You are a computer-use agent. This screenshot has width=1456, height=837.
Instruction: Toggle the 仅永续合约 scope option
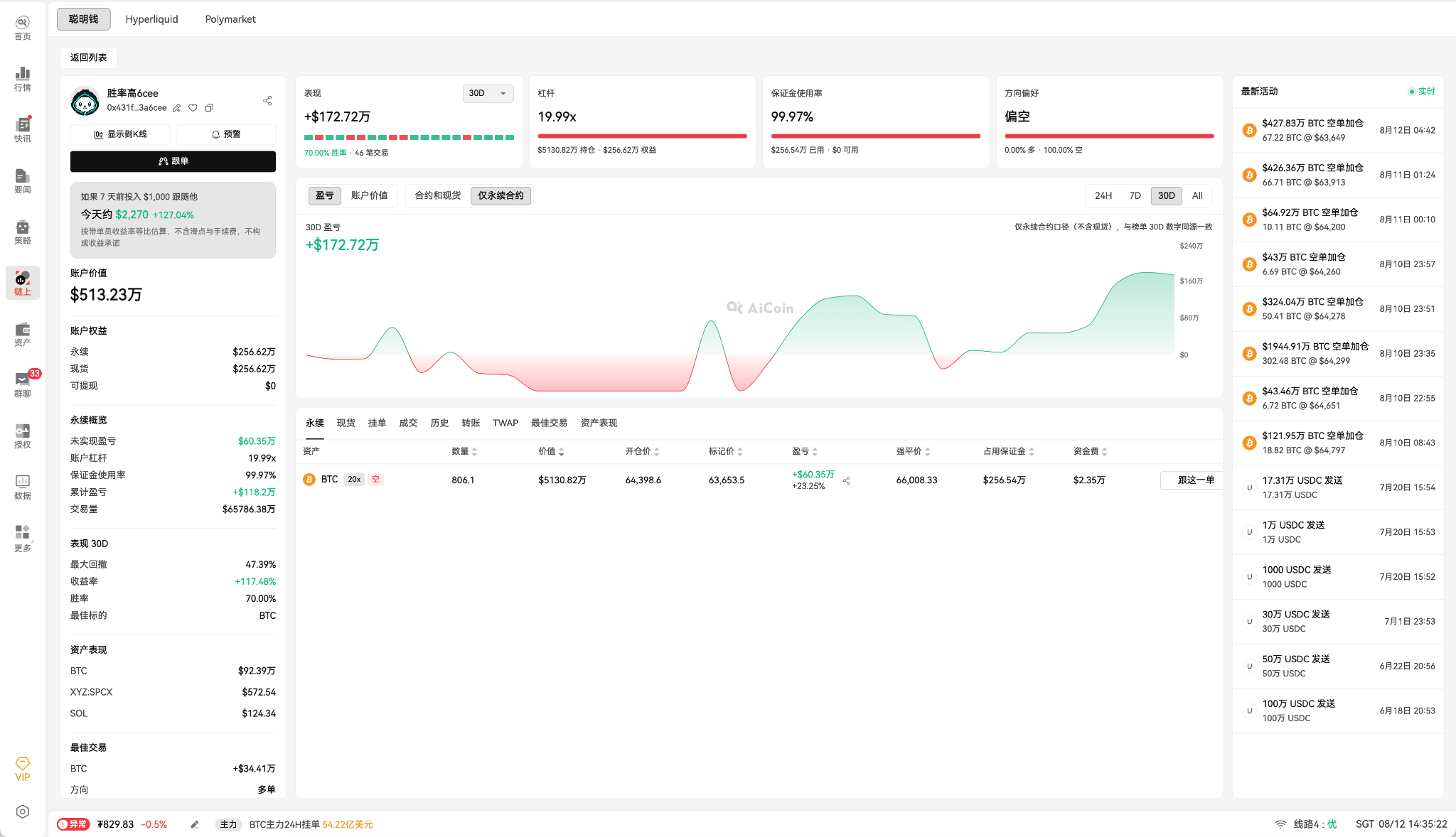(x=500, y=195)
